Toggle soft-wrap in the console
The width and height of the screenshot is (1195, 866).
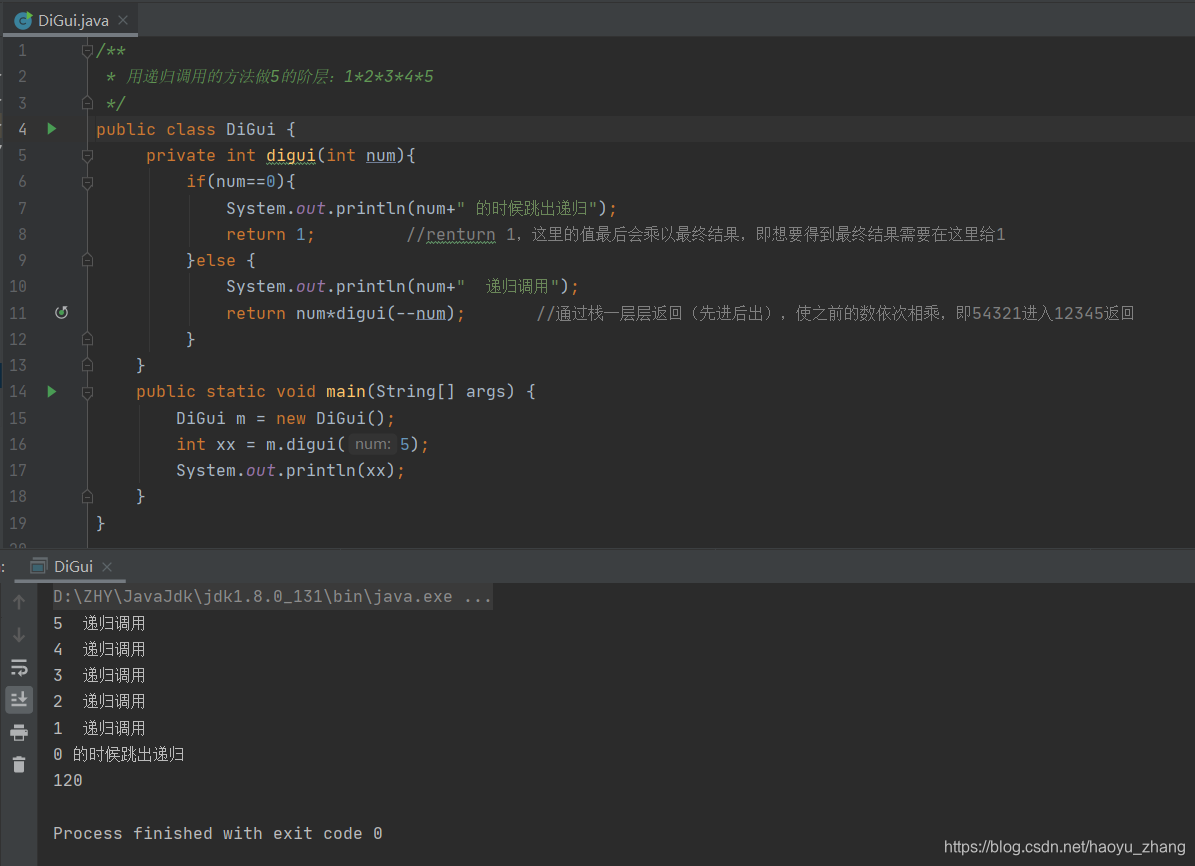(19, 667)
